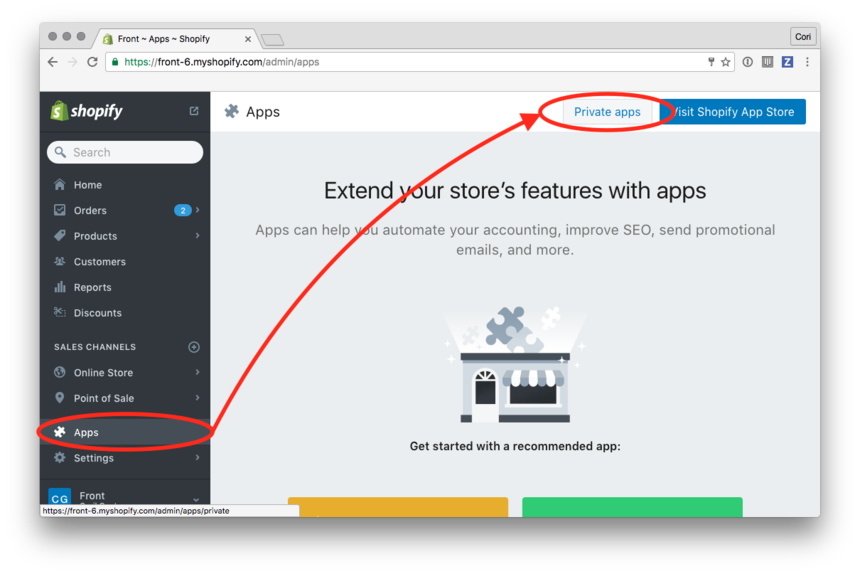Open the Front account dropdown arrow
Screen dimensions: 860x574
(x=196, y=499)
